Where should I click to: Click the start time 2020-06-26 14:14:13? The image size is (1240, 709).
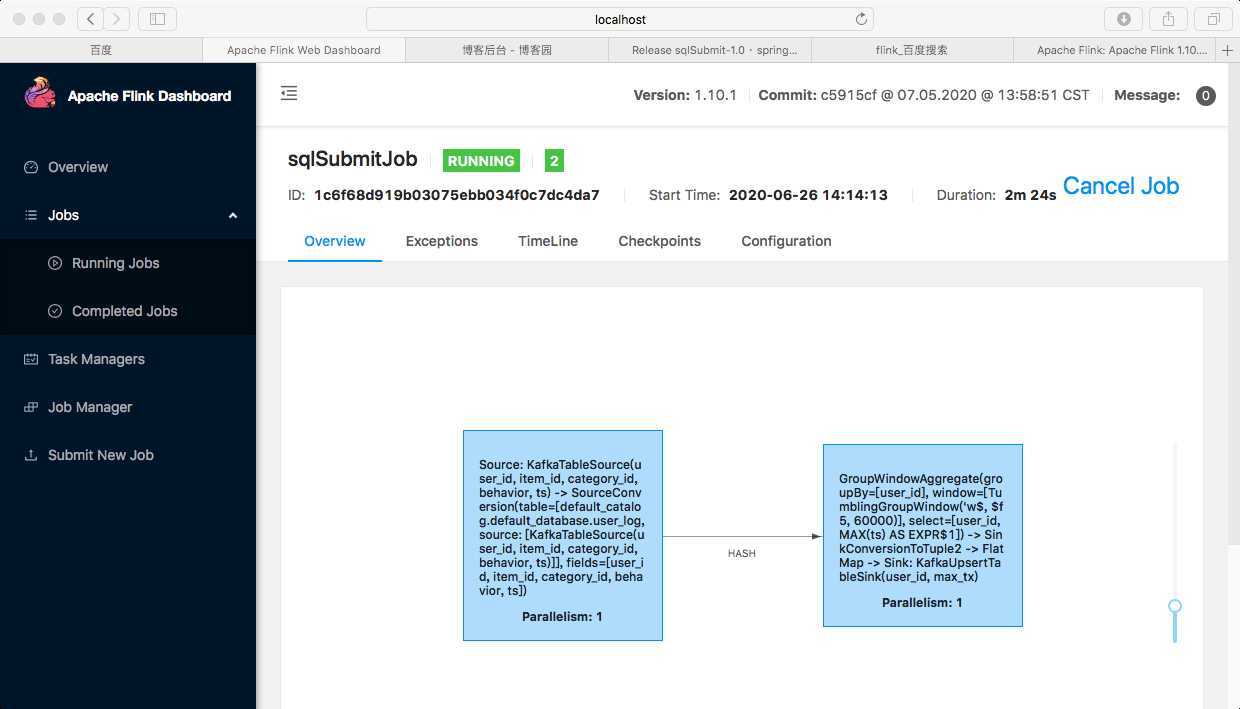click(808, 195)
